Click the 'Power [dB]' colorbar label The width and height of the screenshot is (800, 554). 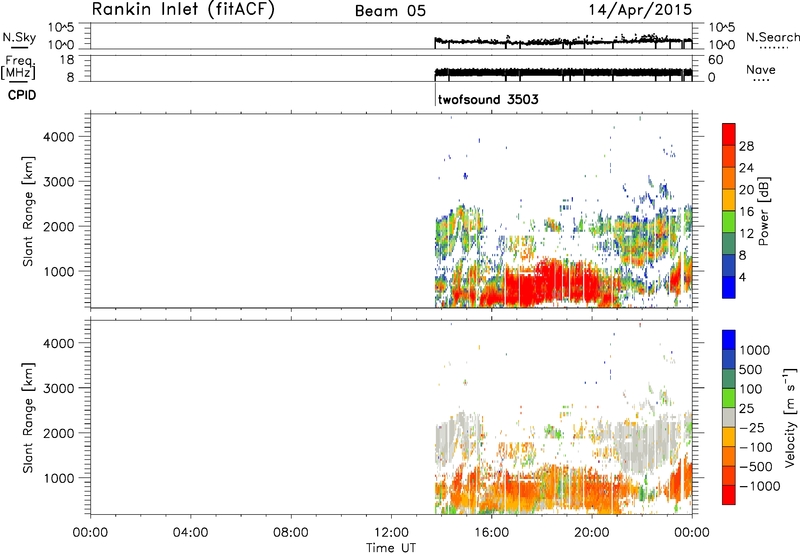(763, 211)
